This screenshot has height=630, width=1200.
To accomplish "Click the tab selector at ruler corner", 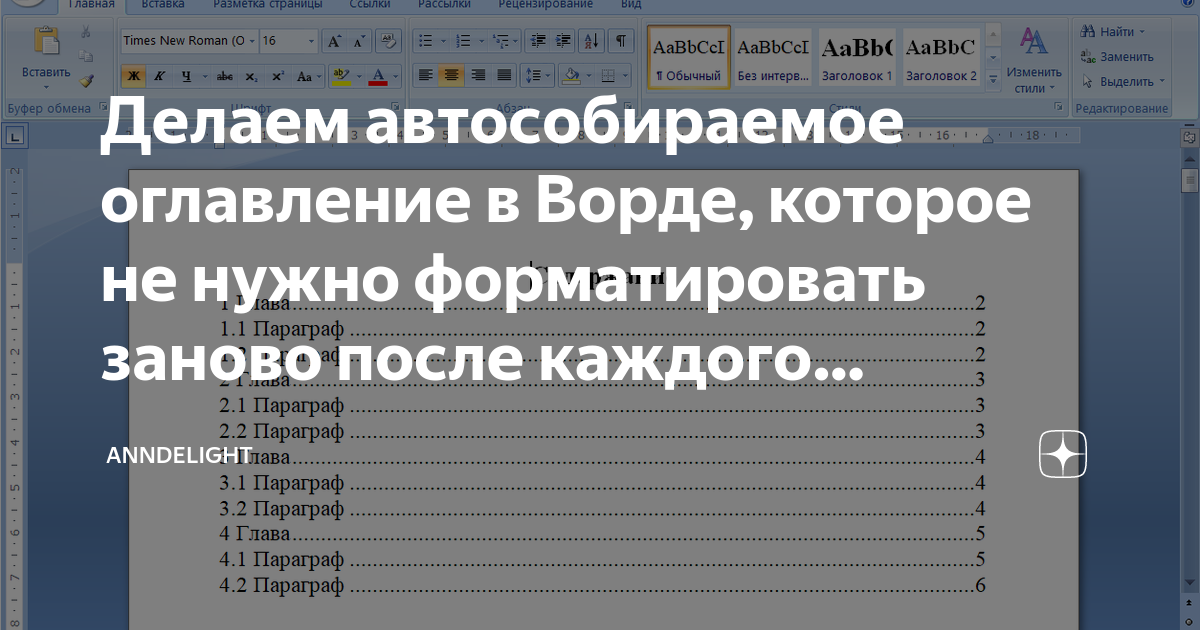I will pos(17,136).
